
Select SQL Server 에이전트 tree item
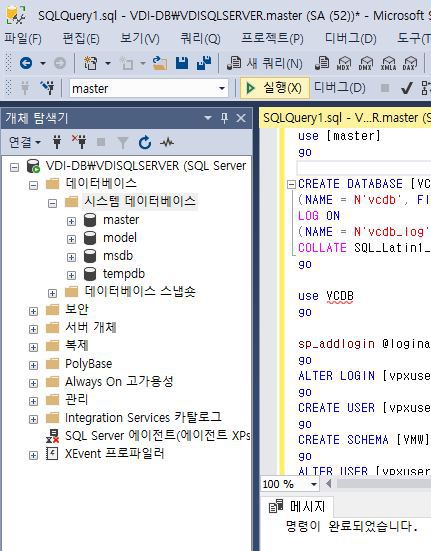[x=148, y=436]
